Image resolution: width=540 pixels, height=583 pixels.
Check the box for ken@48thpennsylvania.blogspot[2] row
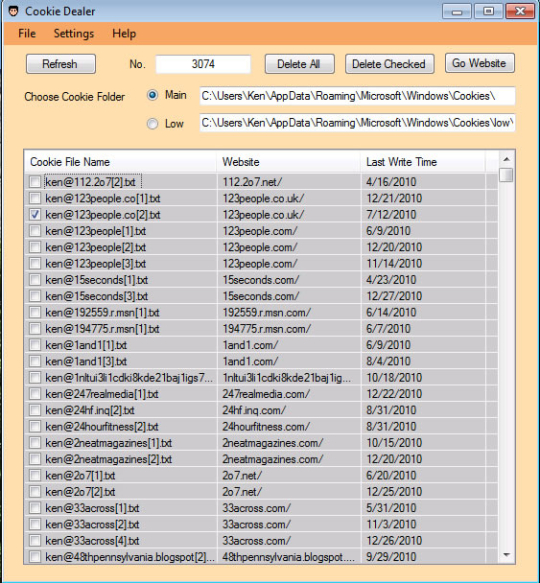tap(35, 557)
